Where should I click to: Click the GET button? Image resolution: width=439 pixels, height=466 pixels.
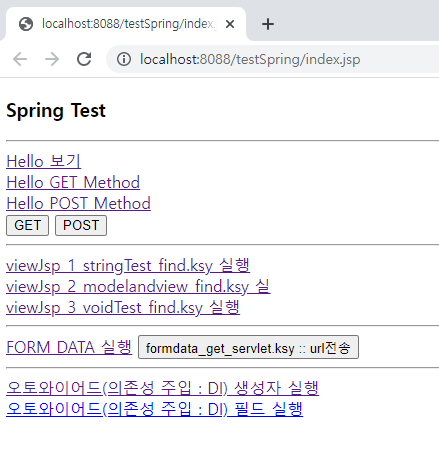coord(28,225)
